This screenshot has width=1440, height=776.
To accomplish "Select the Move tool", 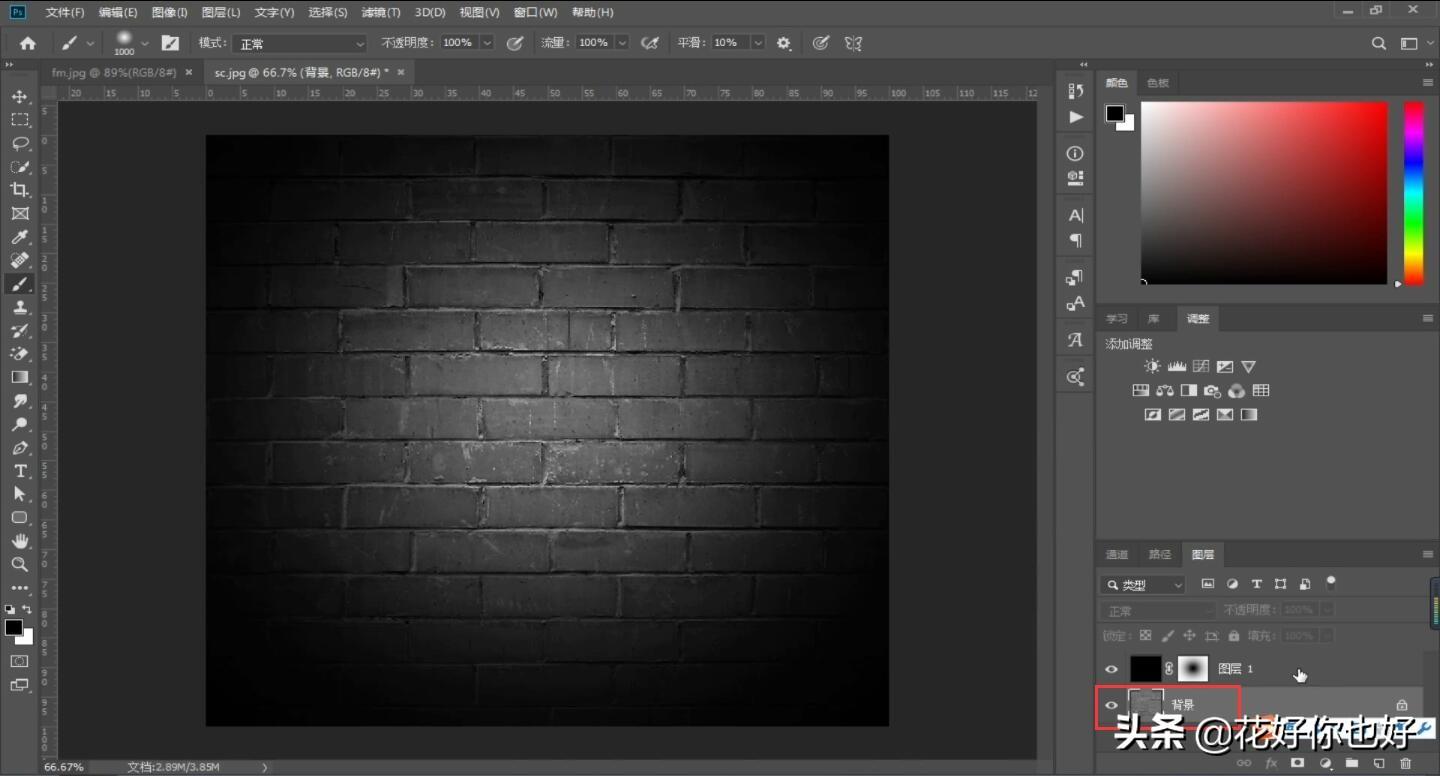I will click(19, 97).
